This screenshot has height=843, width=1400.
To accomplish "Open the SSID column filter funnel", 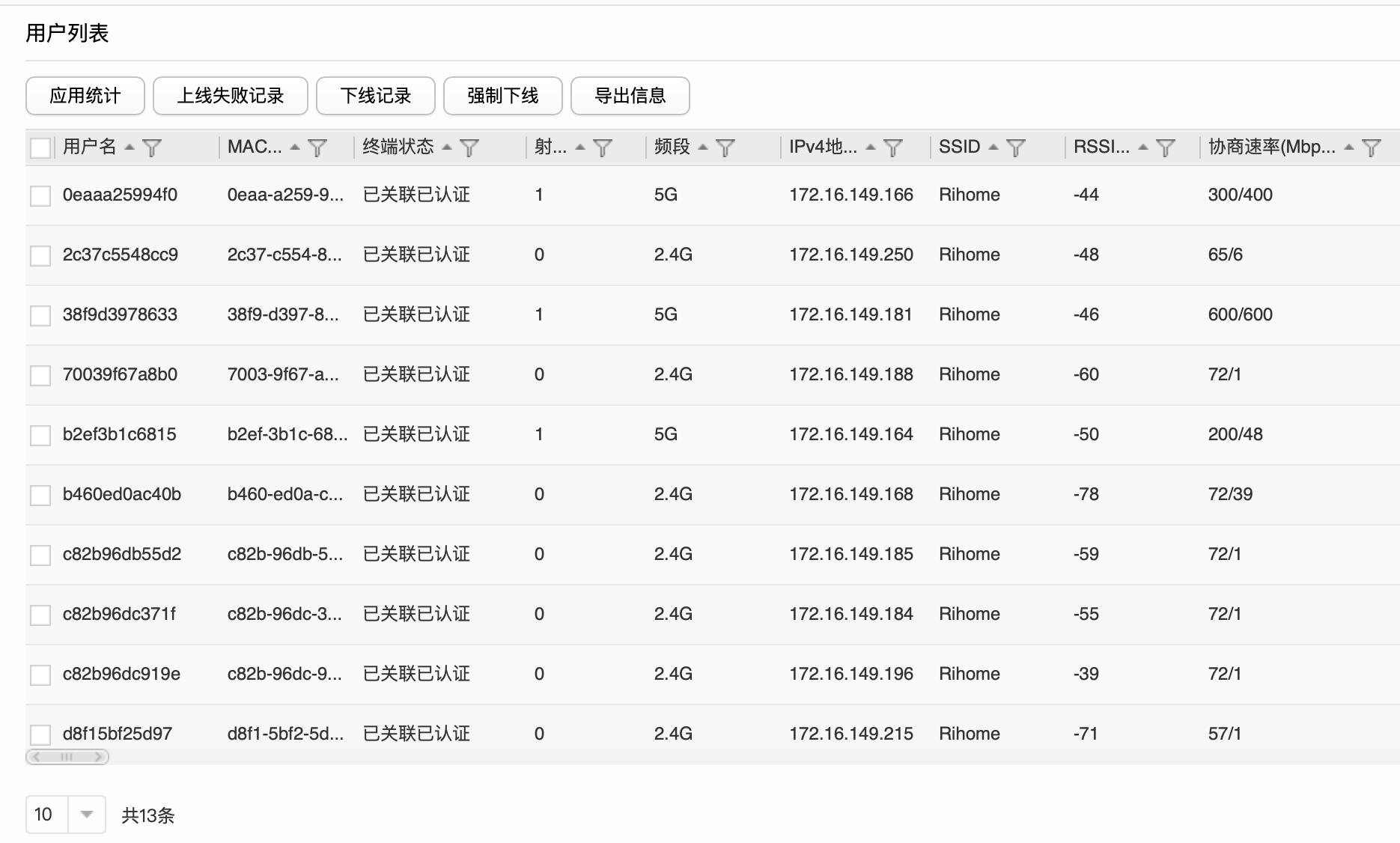I will click(1017, 147).
